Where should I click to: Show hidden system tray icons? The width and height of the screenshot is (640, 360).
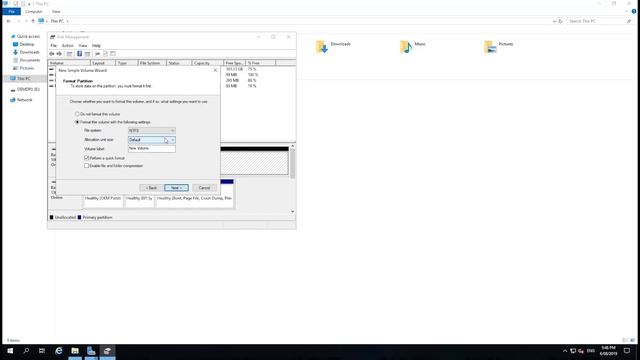[565, 351]
